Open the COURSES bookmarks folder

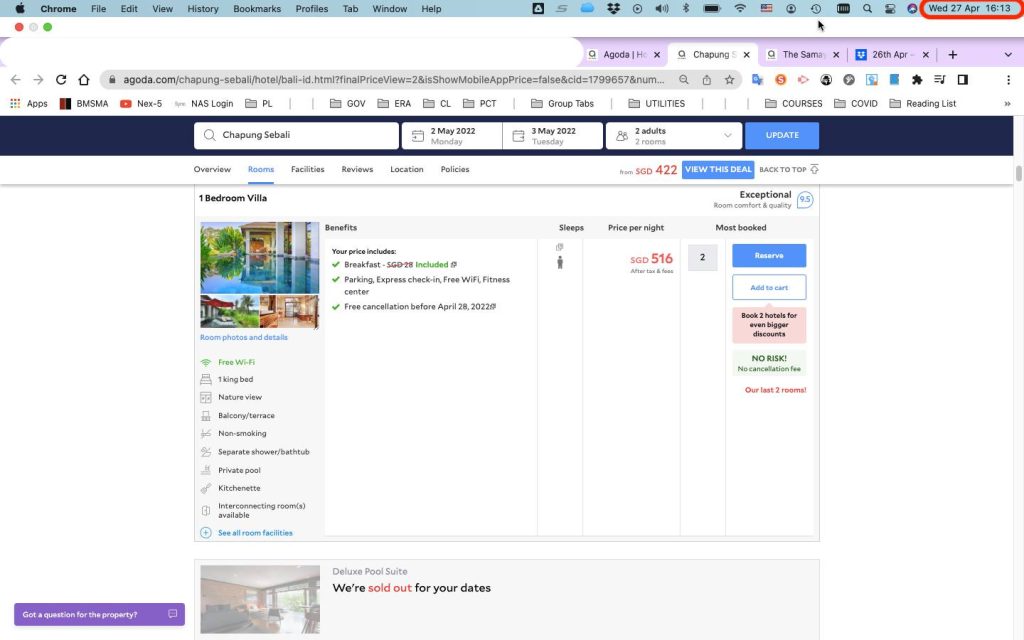pyautogui.click(x=793, y=103)
